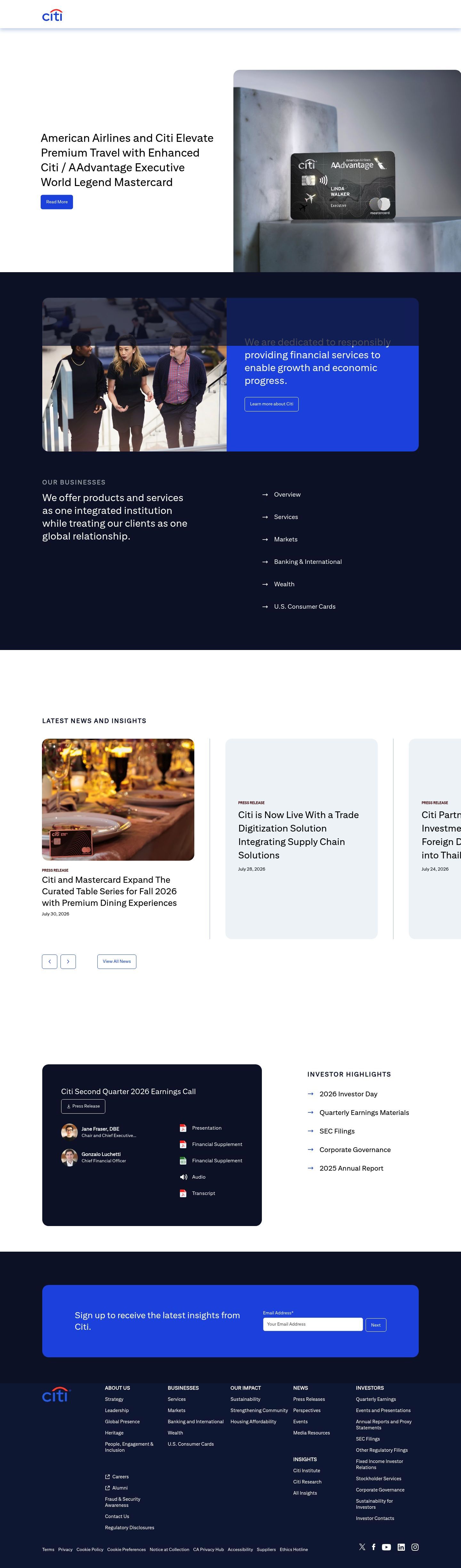Open the Services business link
The image size is (461, 1568).
pyautogui.click(x=286, y=517)
